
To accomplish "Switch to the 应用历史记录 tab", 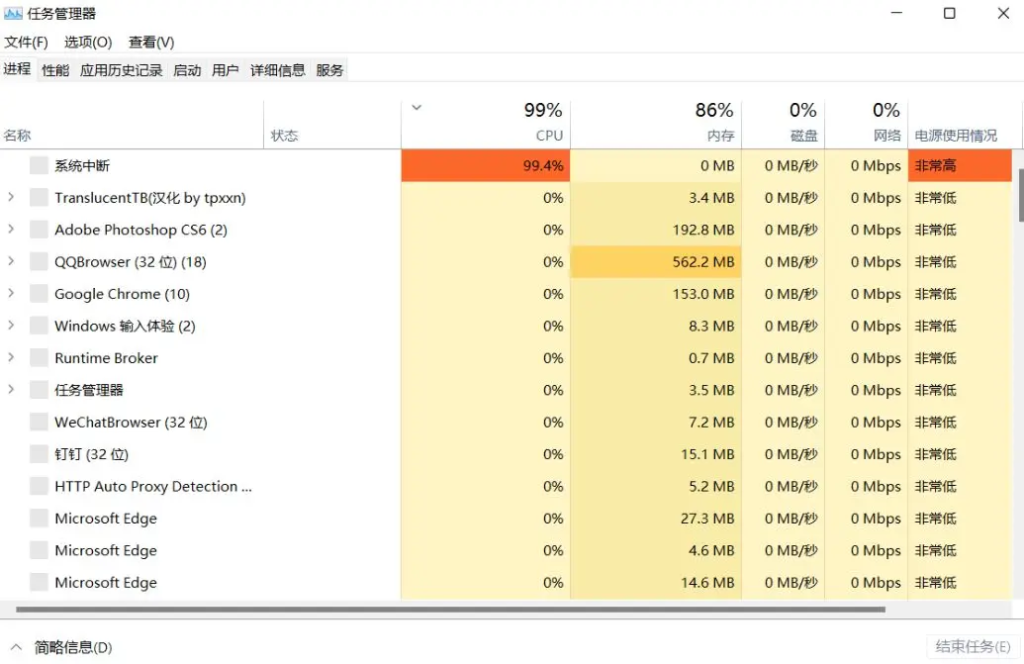I will pos(121,70).
